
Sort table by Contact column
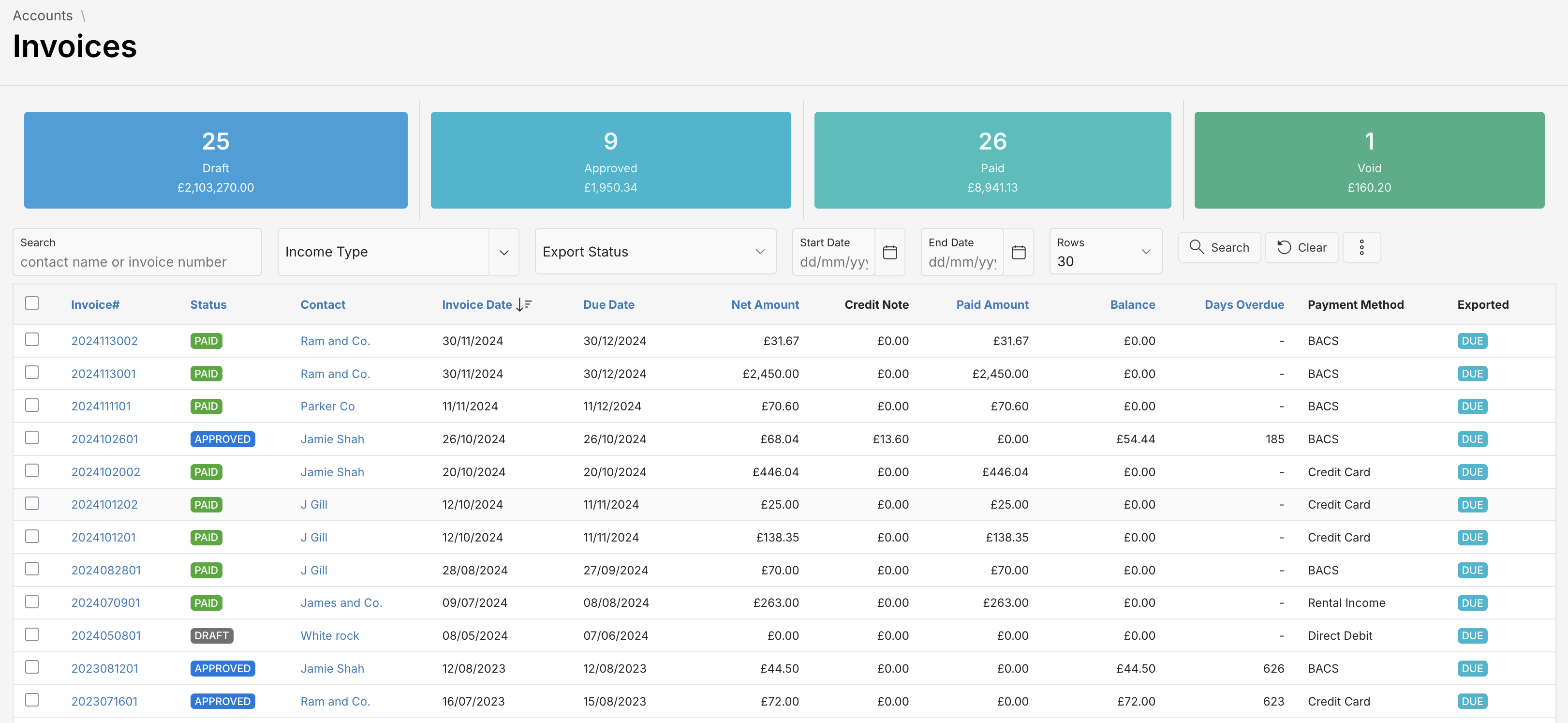pos(323,304)
